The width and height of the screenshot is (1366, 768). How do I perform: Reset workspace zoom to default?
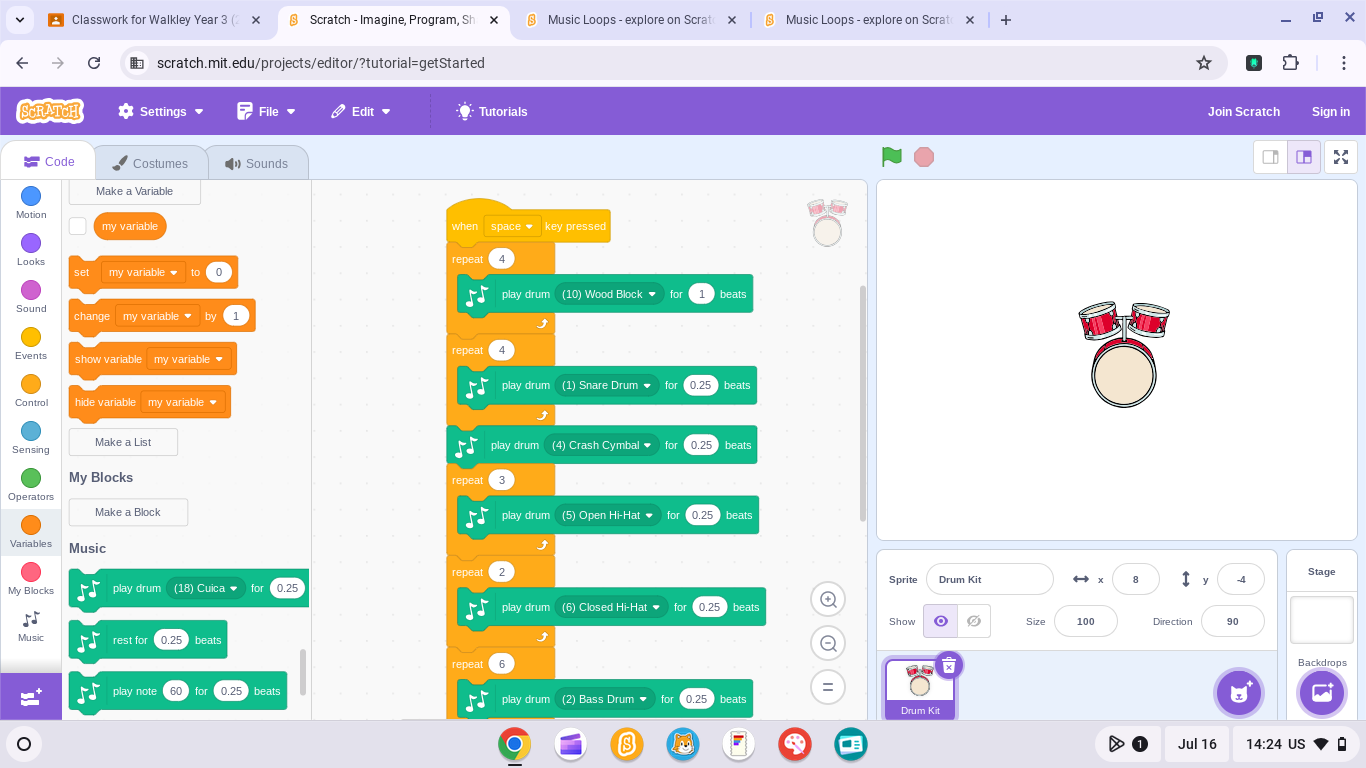pos(828,687)
